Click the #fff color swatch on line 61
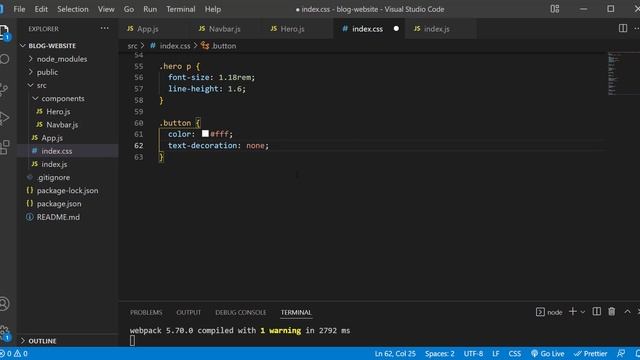 tap(205, 133)
